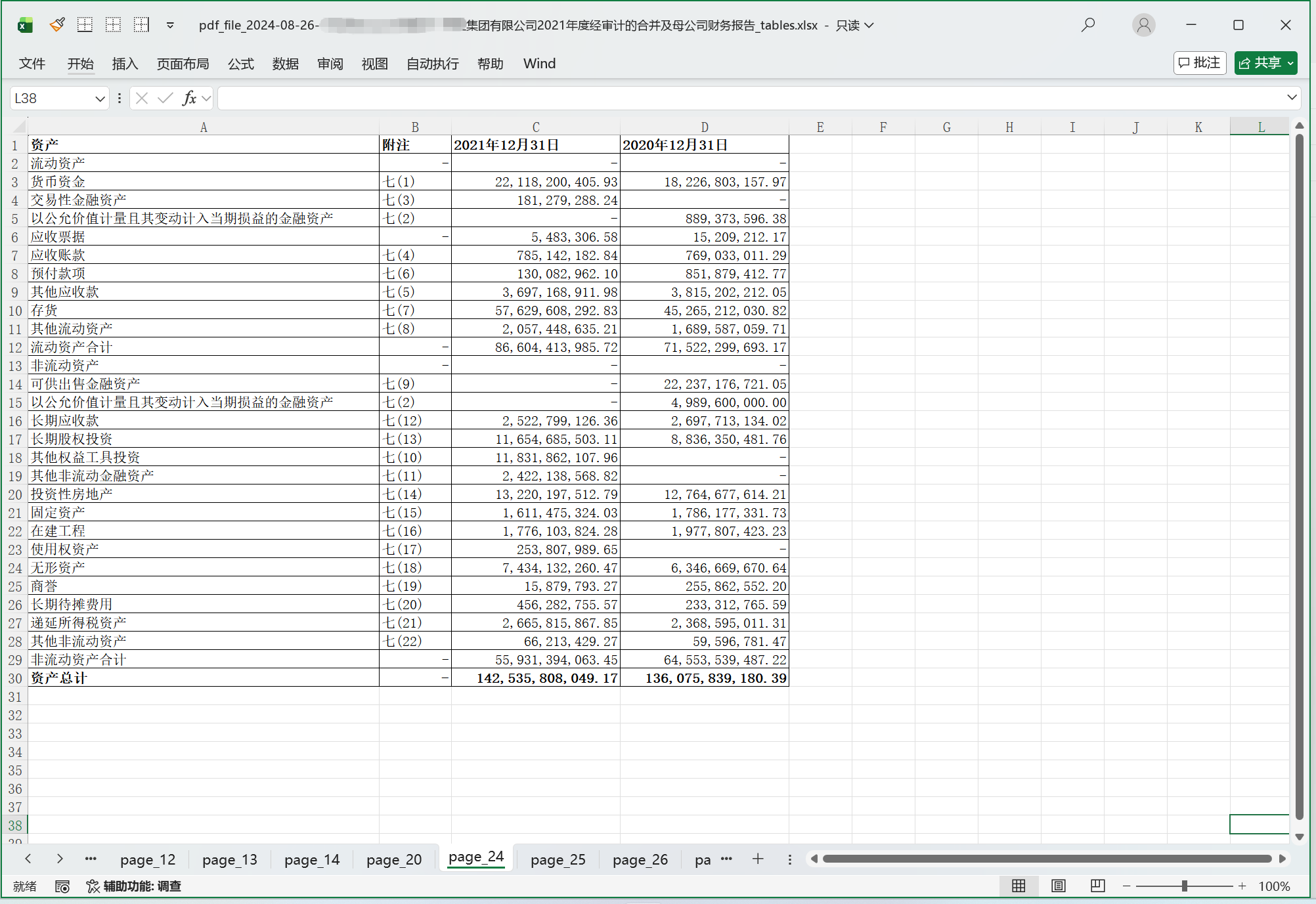Image resolution: width=1316 pixels, height=904 pixels.
Task: Select cell C30 total assets value
Action: tap(536, 678)
